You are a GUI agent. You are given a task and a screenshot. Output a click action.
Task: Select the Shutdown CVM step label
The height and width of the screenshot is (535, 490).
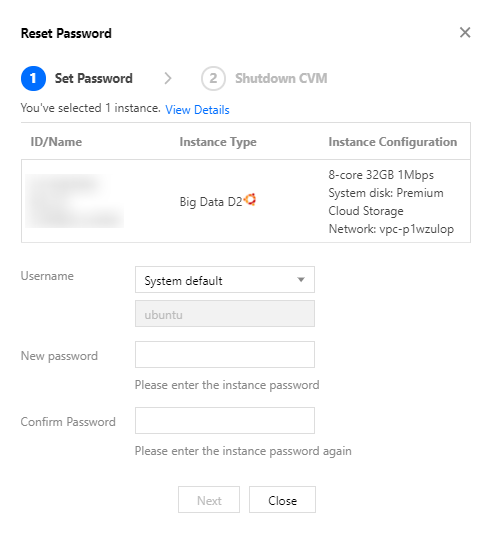281,78
